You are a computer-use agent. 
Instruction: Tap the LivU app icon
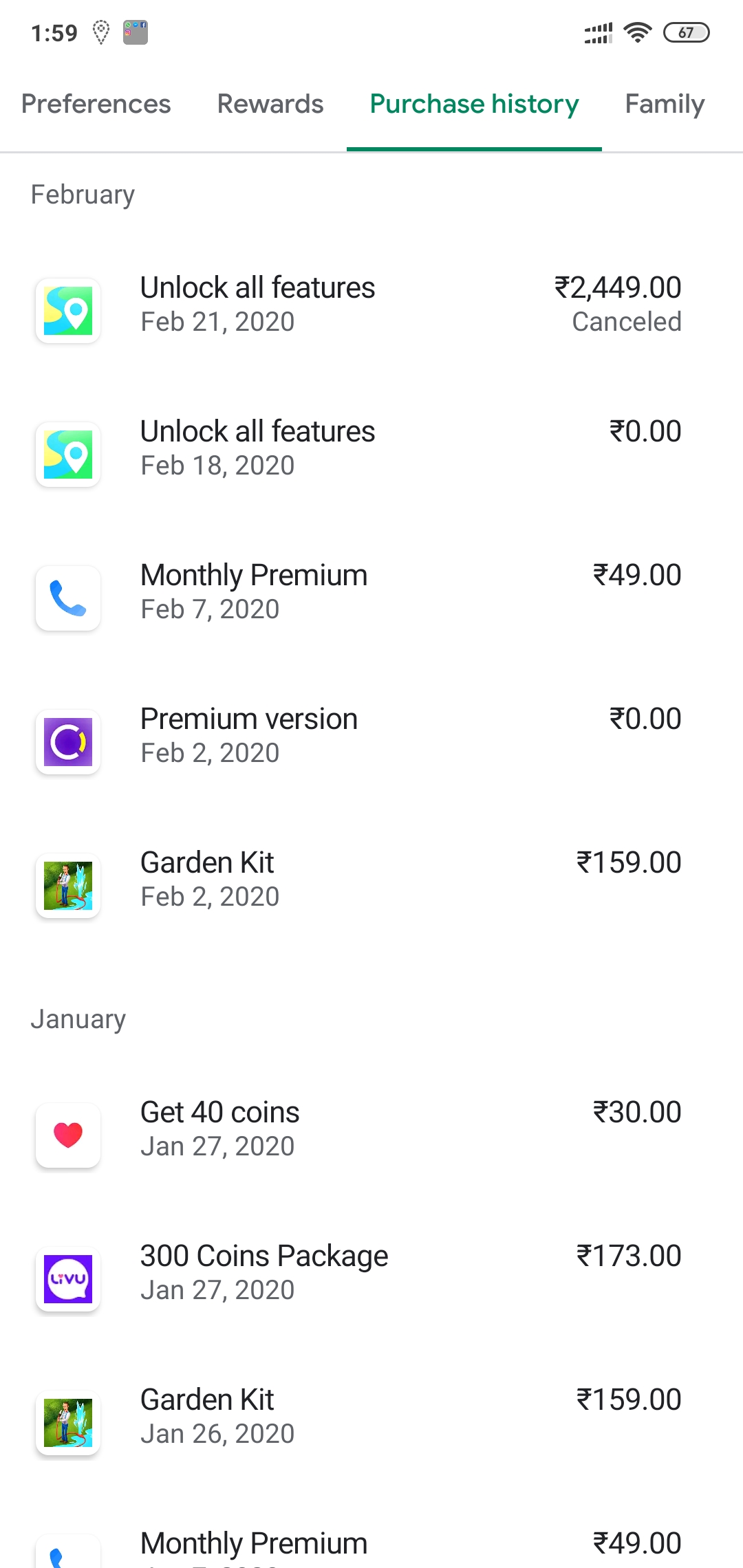click(68, 1279)
